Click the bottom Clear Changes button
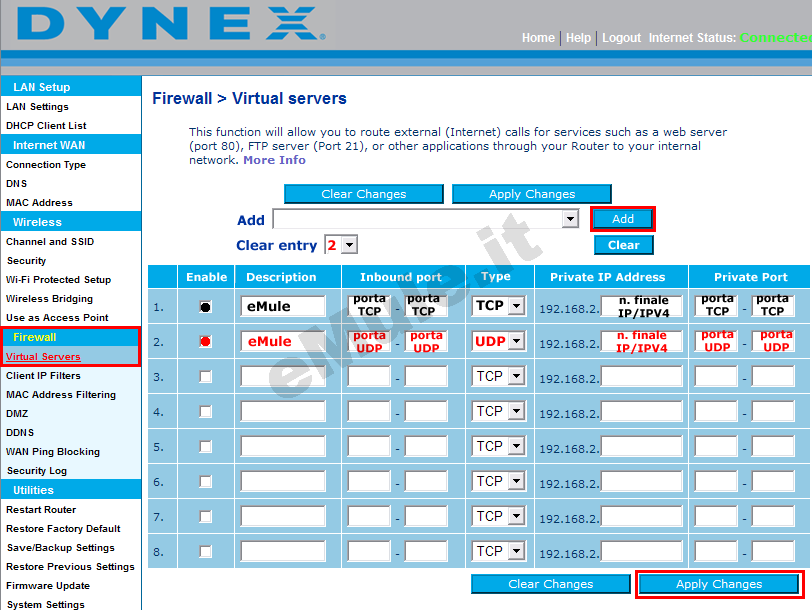812x610 pixels. pos(550,584)
